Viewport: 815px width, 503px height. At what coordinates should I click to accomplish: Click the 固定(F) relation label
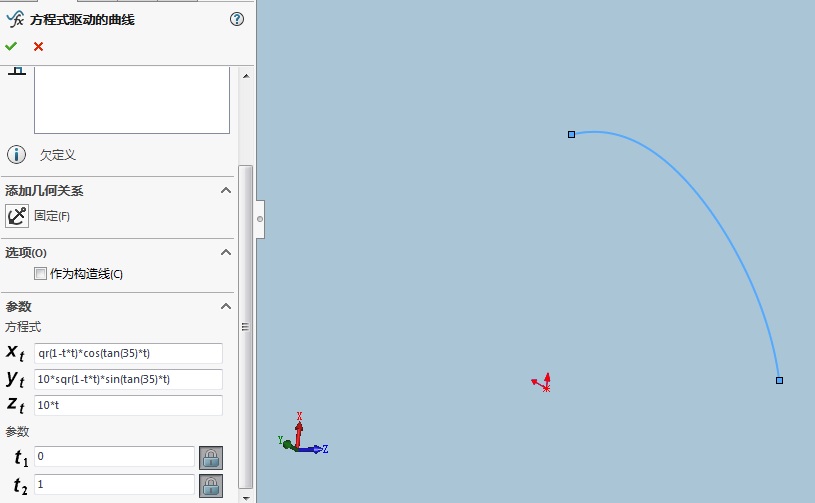click(52, 216)
